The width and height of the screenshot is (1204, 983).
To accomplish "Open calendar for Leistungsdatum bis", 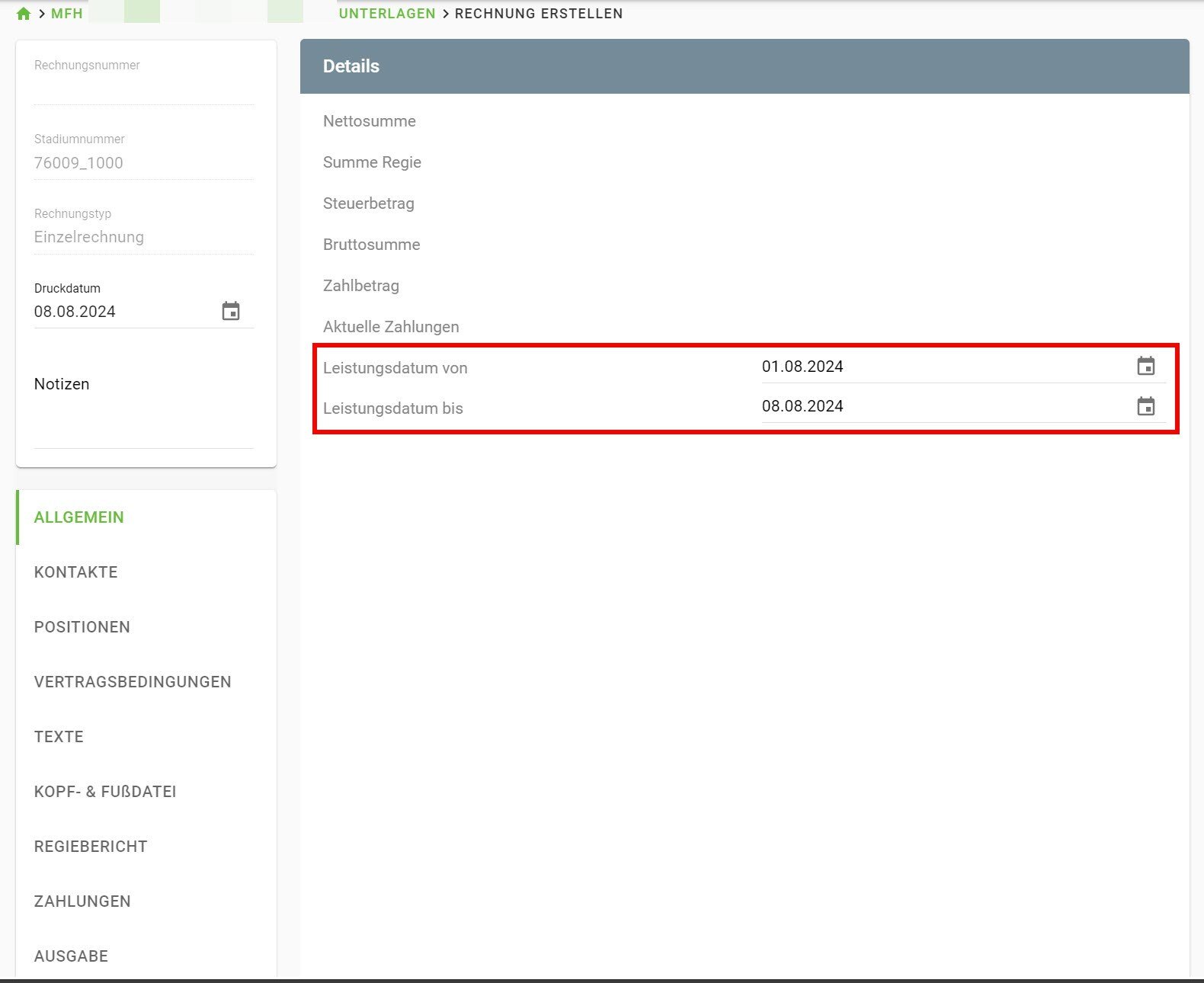I will [x=1145, y=406].
